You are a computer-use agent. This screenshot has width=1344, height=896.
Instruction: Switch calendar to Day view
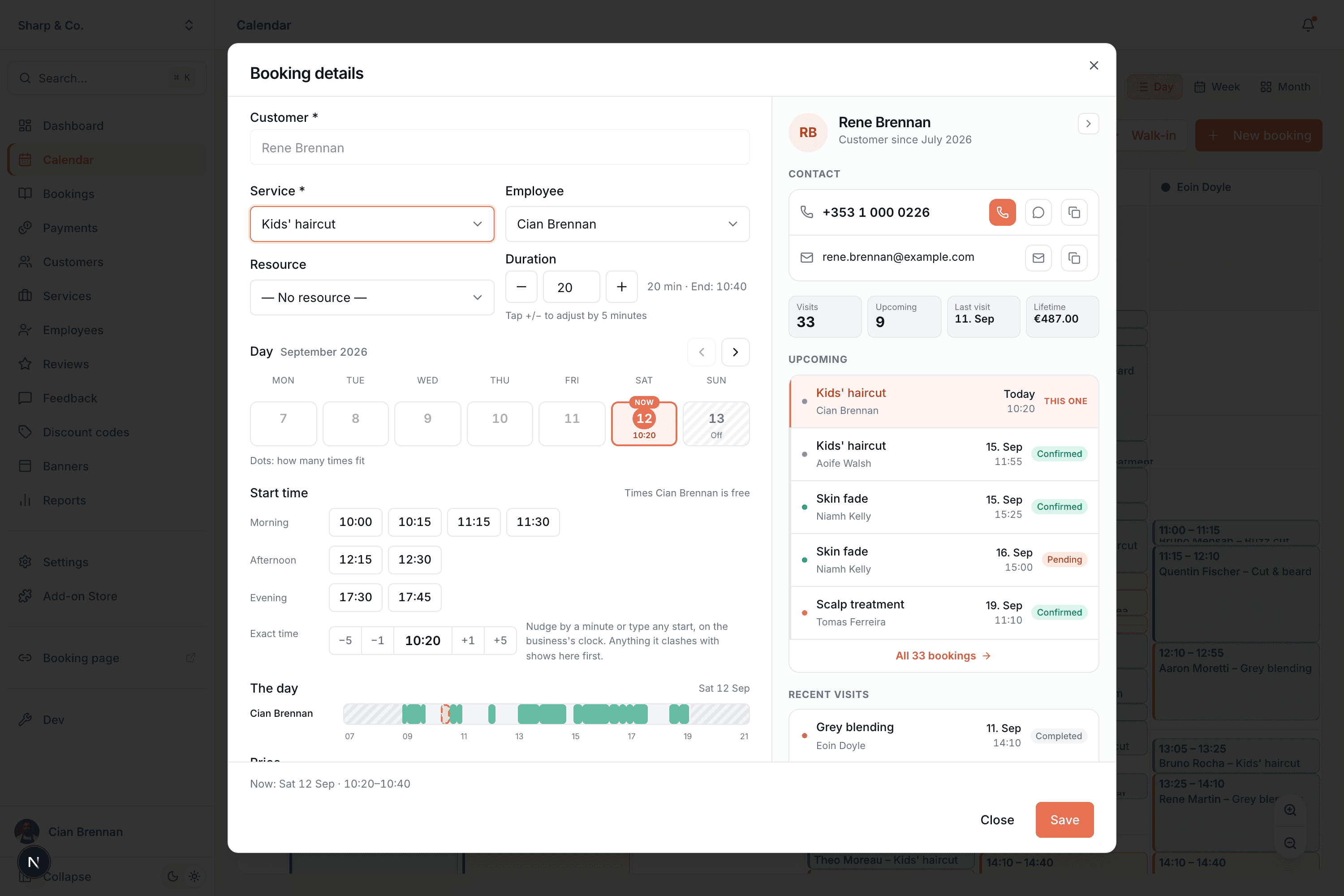[x=1155, y=87]
